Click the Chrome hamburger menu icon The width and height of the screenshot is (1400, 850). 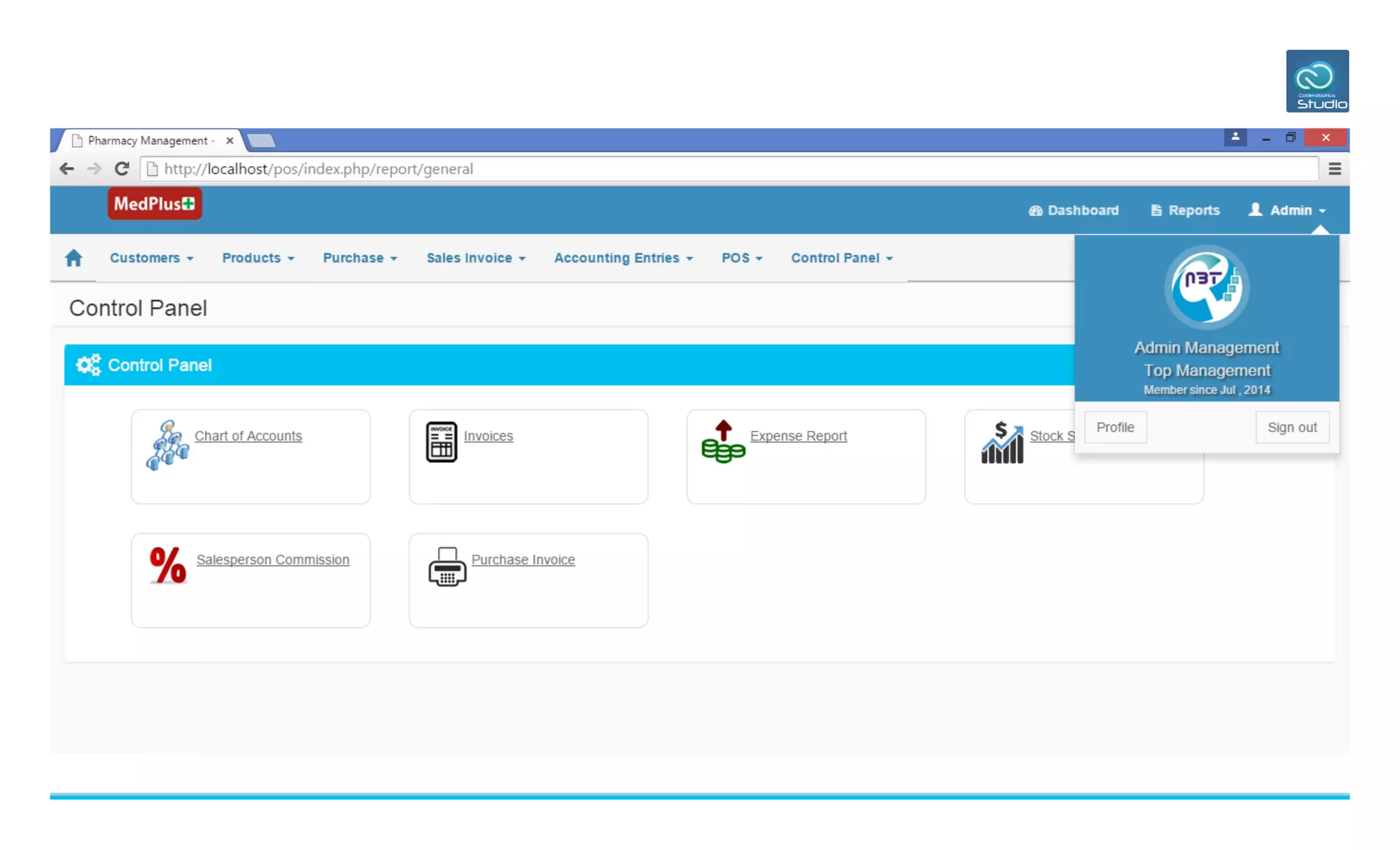pyautogui.click(x=1334, y=169)
